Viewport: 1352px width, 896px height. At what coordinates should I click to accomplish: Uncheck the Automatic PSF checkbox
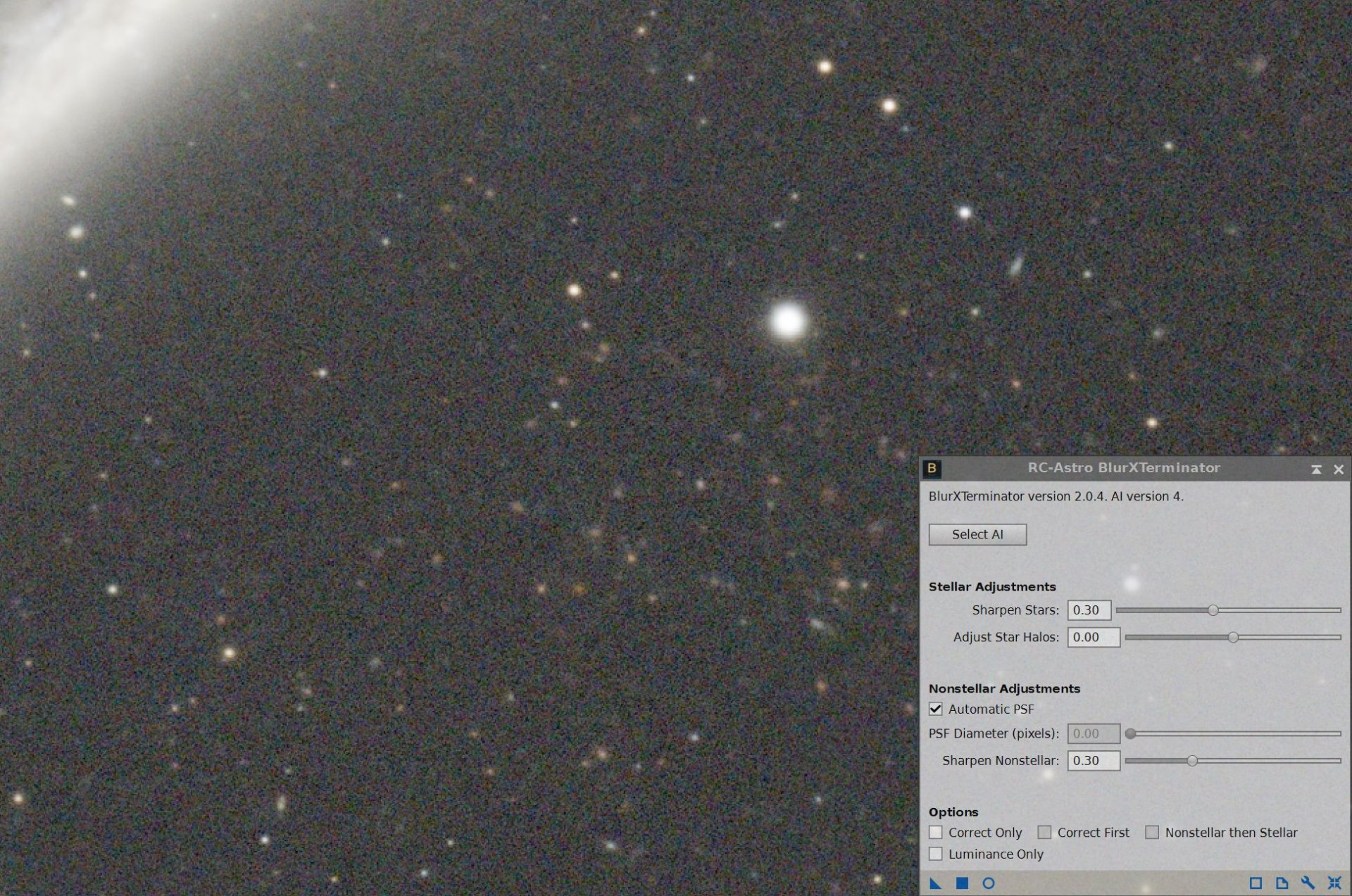tap(936, 709)
